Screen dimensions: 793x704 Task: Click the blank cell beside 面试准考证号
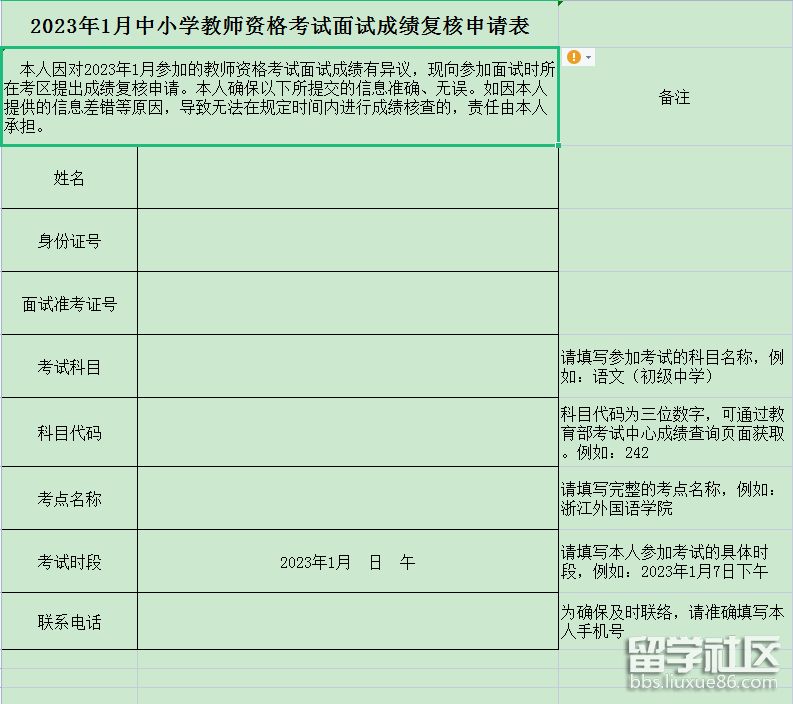347,304
